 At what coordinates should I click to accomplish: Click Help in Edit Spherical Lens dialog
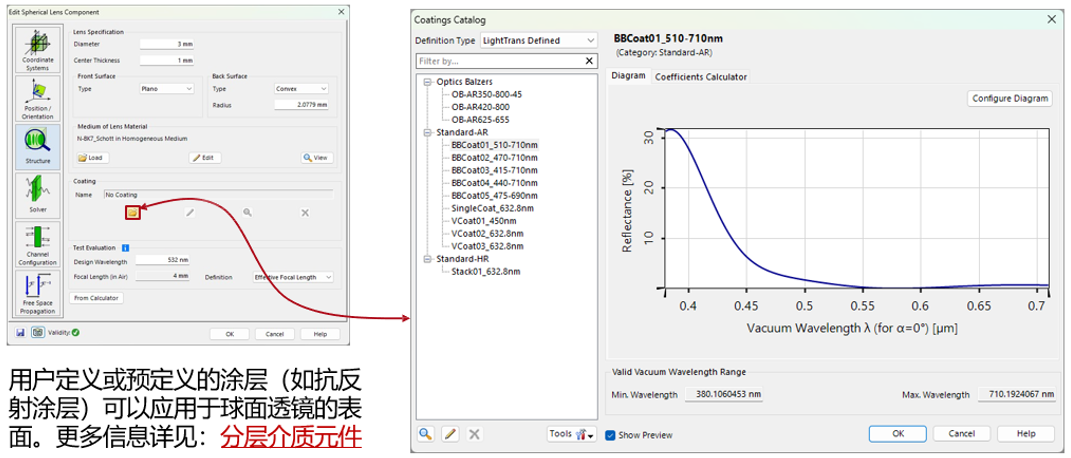click(320, 334)
